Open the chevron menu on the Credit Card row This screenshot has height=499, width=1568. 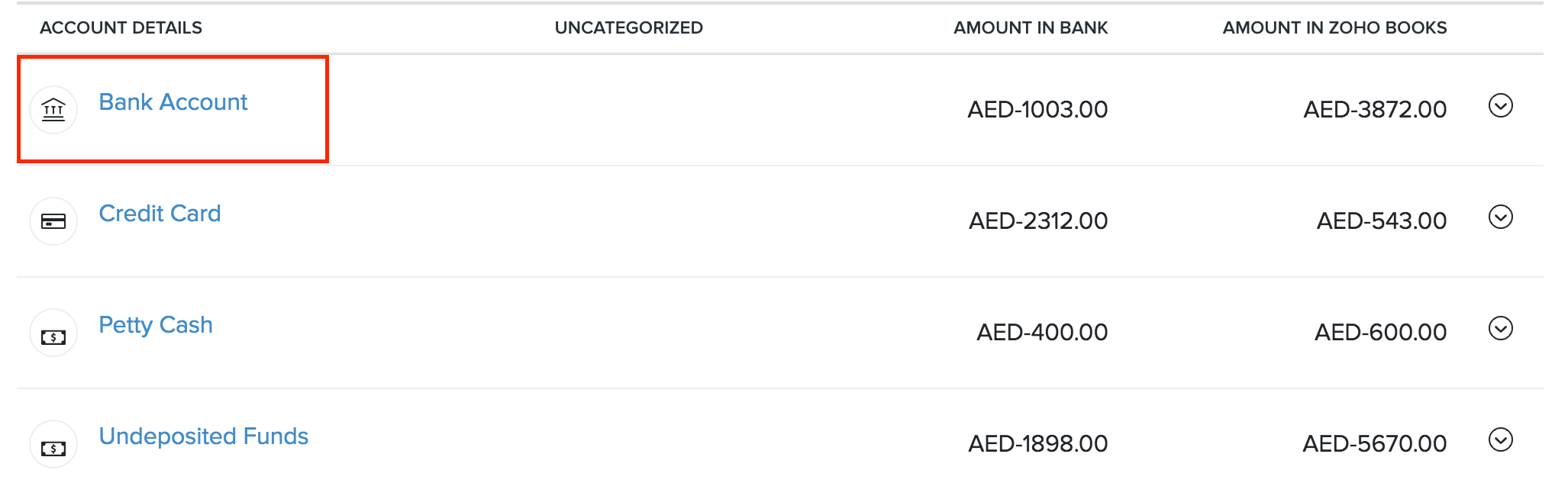pyautogui.click(x=1501, y=217)
